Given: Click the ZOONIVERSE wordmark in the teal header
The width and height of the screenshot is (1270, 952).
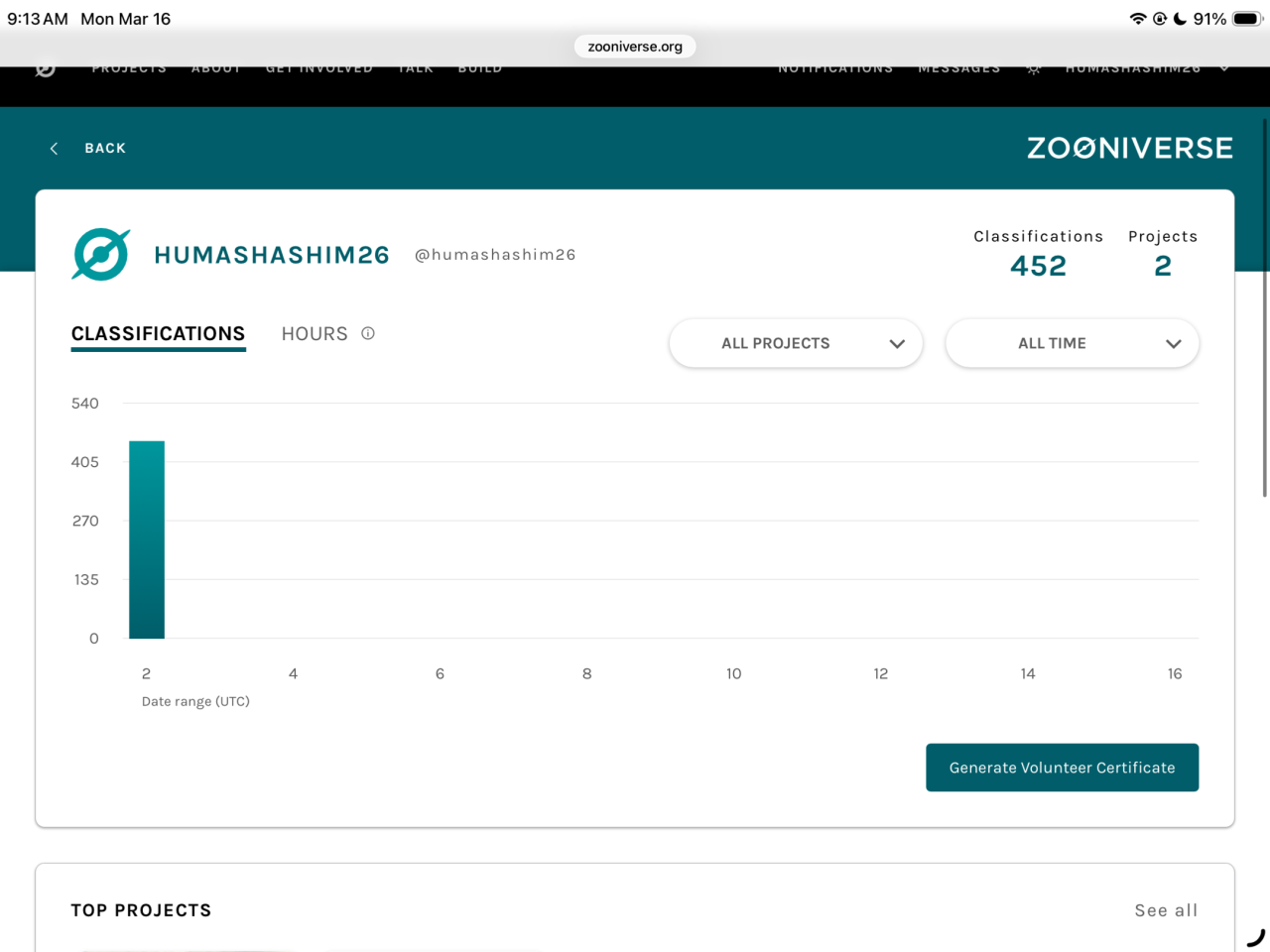Looking at the screenshot, I should click(x=1130, y=148).
